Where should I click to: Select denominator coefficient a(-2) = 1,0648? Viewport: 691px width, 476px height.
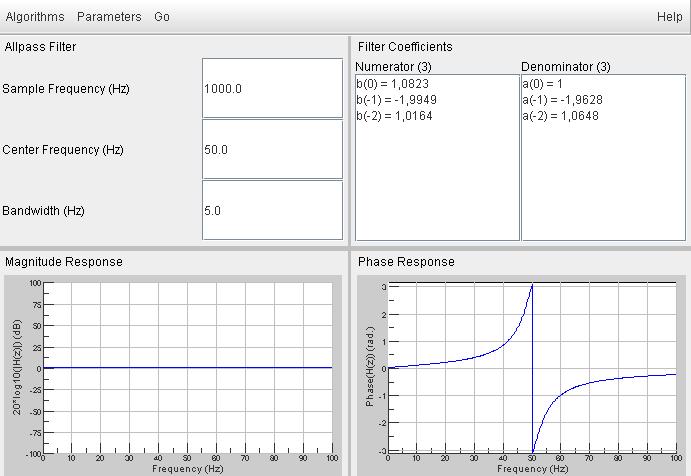point(561,116)
